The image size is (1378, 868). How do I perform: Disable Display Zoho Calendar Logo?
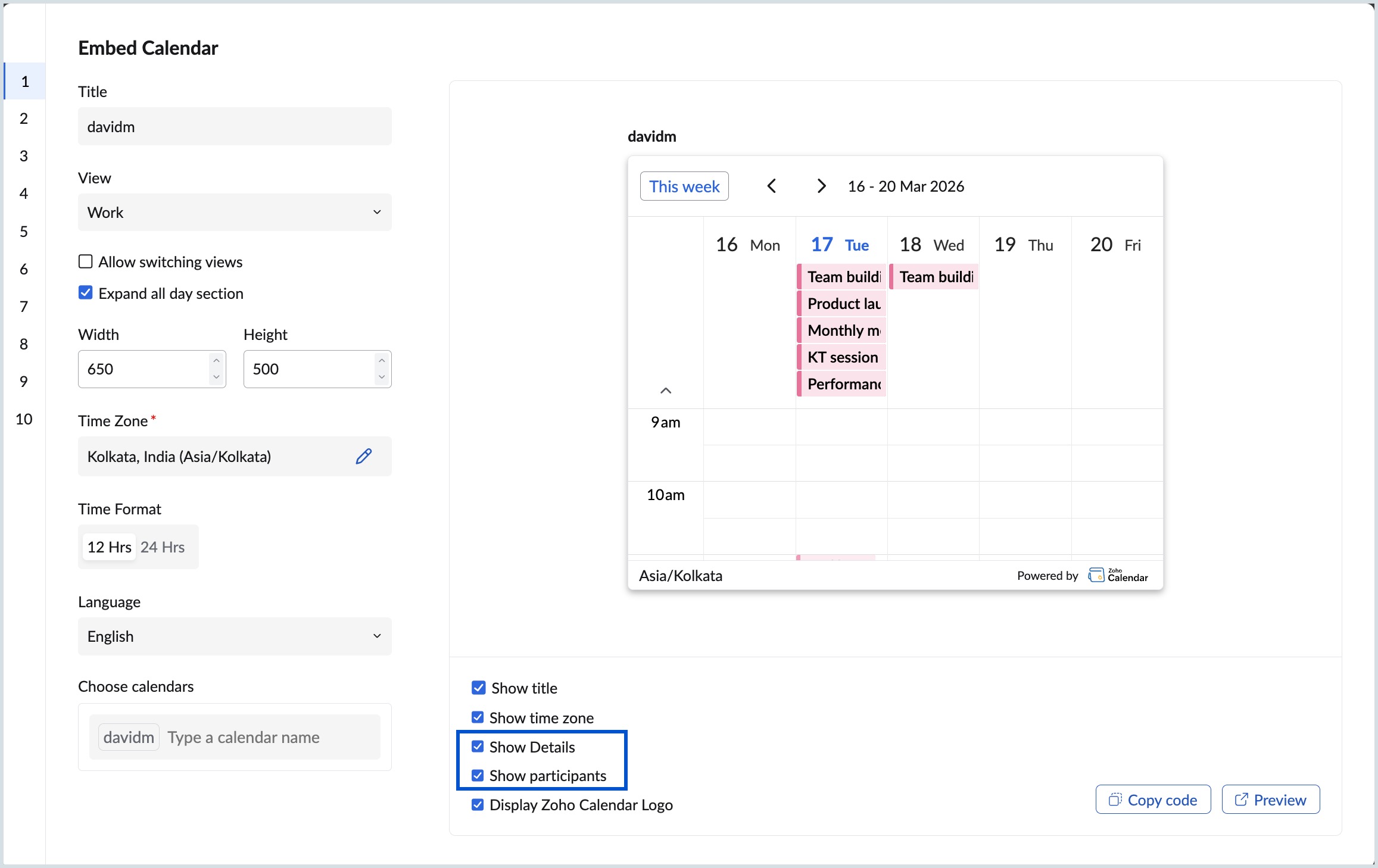point(478,804)
